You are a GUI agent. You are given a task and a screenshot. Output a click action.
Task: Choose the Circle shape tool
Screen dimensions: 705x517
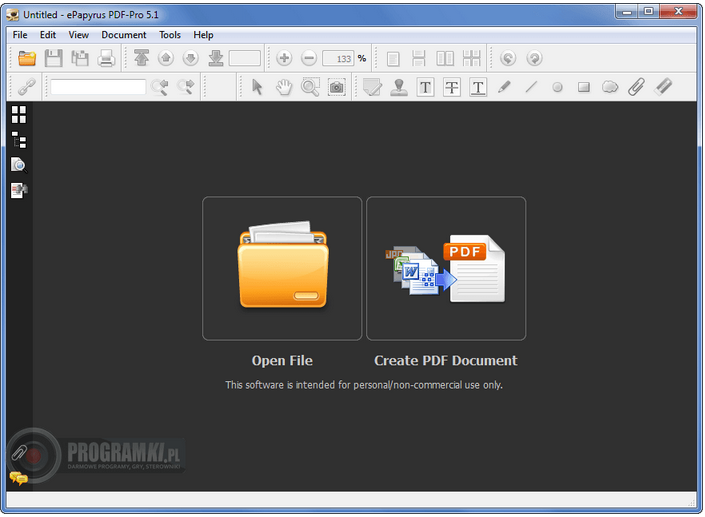point(557,87)
